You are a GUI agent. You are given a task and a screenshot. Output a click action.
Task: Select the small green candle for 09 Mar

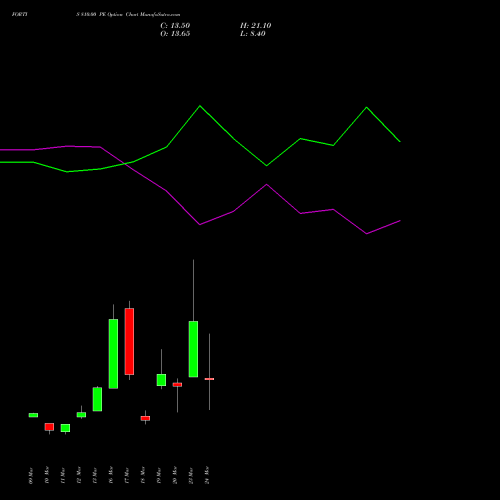tap(33, 415)
